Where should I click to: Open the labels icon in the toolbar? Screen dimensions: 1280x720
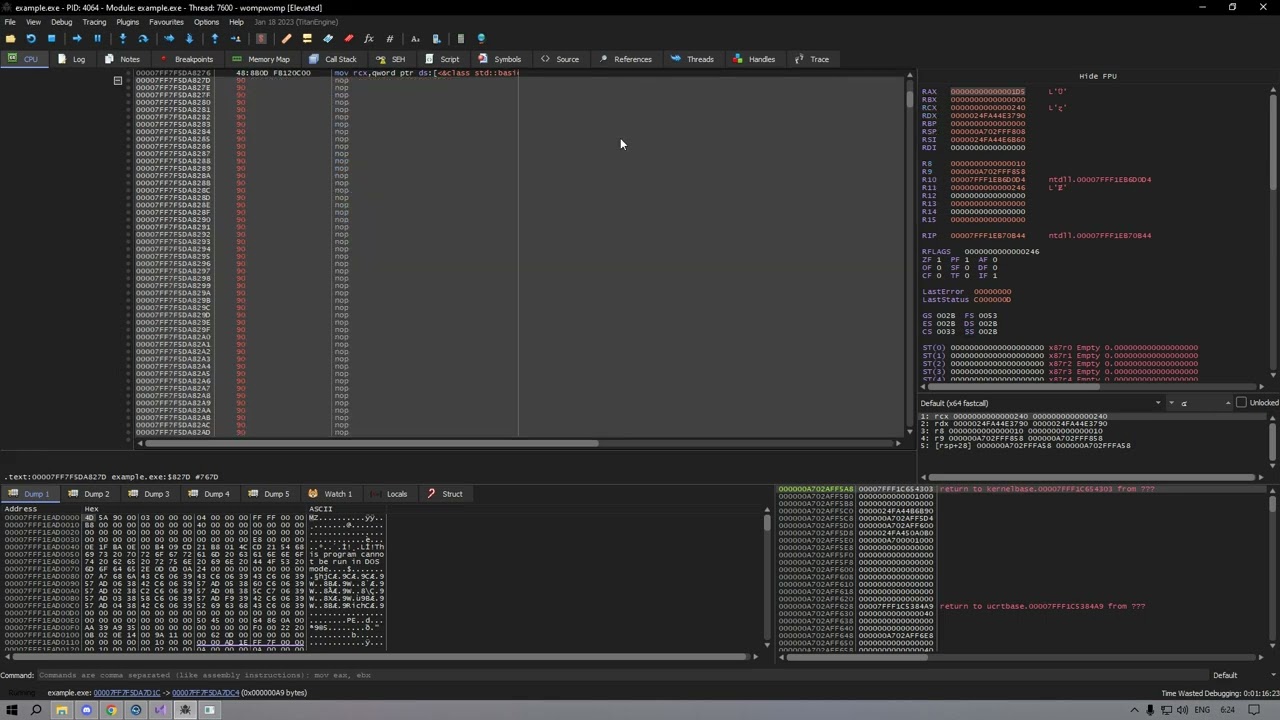click(x=328, y=38)
